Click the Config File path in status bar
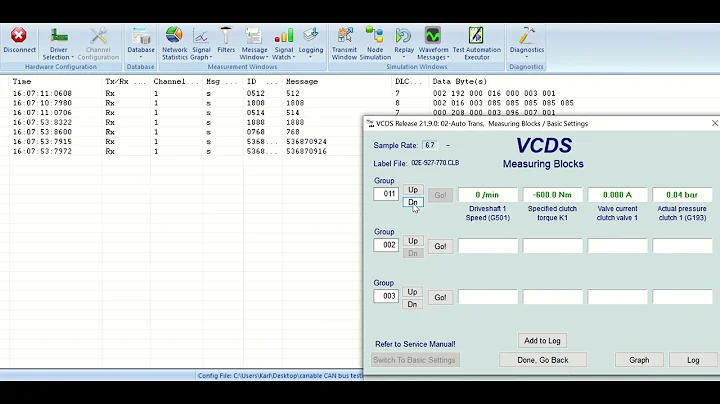Screen dimensions: 720x404 tap(280, 376)
